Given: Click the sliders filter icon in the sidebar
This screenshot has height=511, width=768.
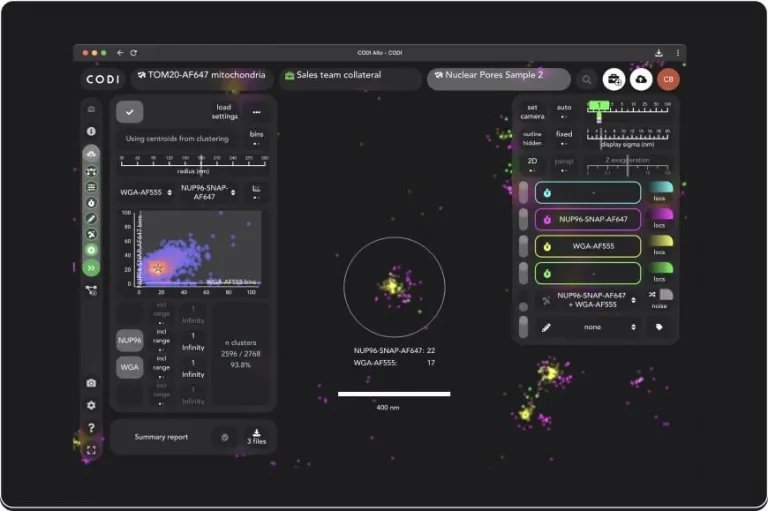Looking at the screenshot, I should pyautogui.click(x=91, y=187).
